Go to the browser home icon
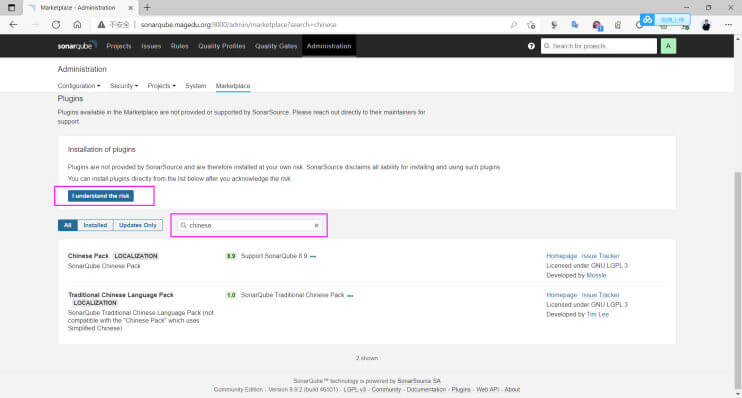 [77, 25]
